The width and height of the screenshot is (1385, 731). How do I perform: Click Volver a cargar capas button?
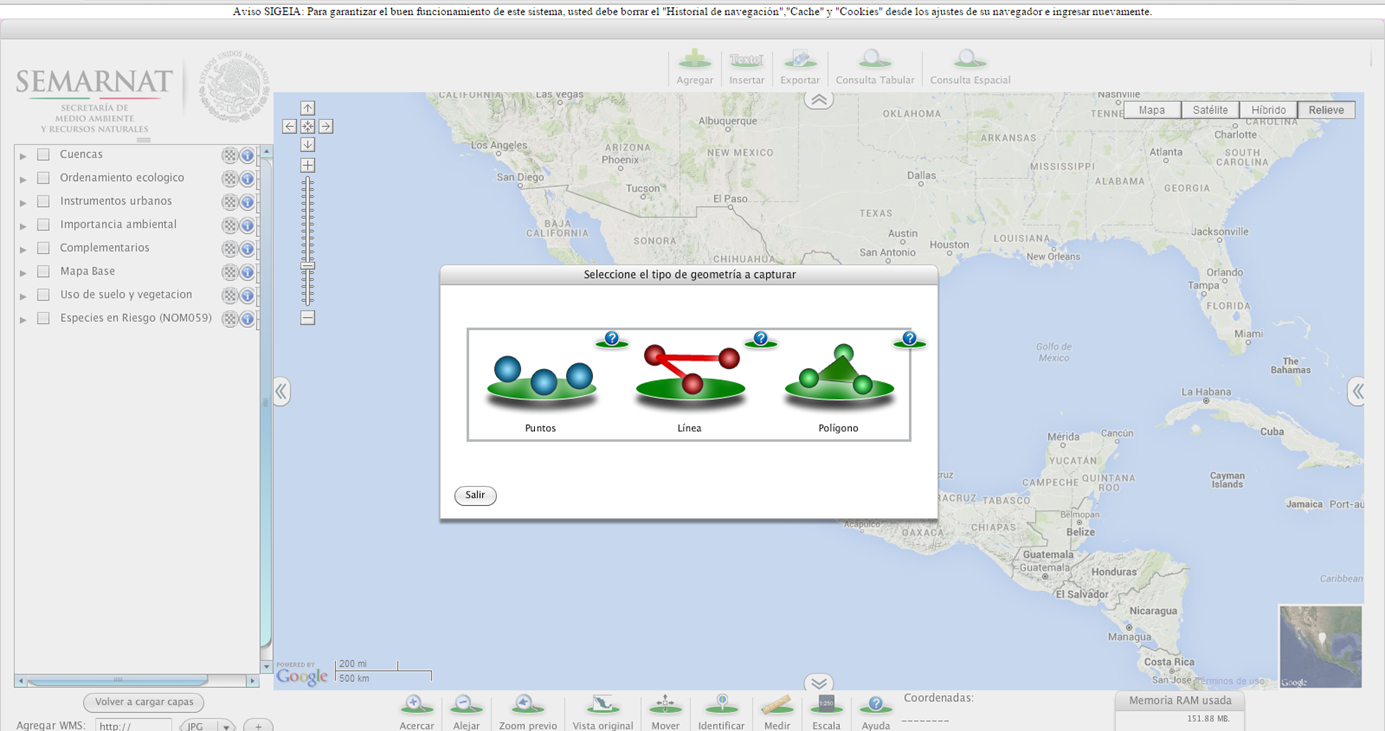(x=144, y=703)
